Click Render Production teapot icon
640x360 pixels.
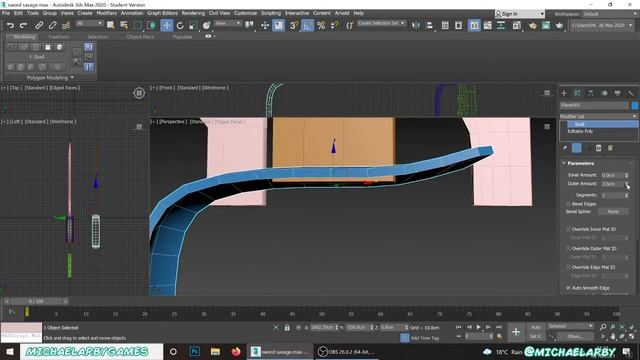pos(559,25)
